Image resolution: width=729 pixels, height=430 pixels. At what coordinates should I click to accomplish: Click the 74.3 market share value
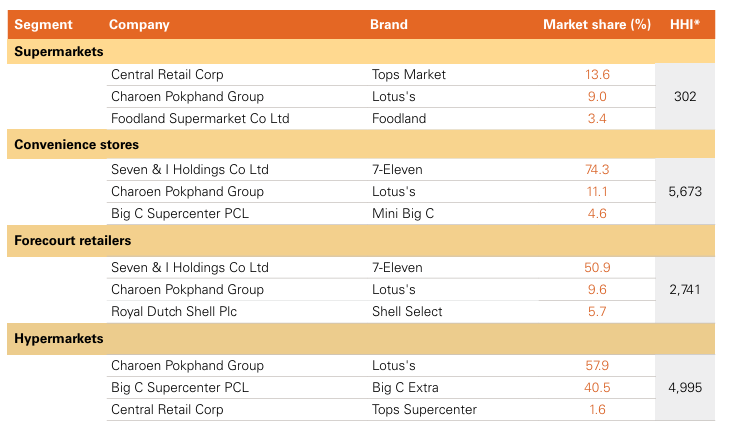click(x=597, y=170)
